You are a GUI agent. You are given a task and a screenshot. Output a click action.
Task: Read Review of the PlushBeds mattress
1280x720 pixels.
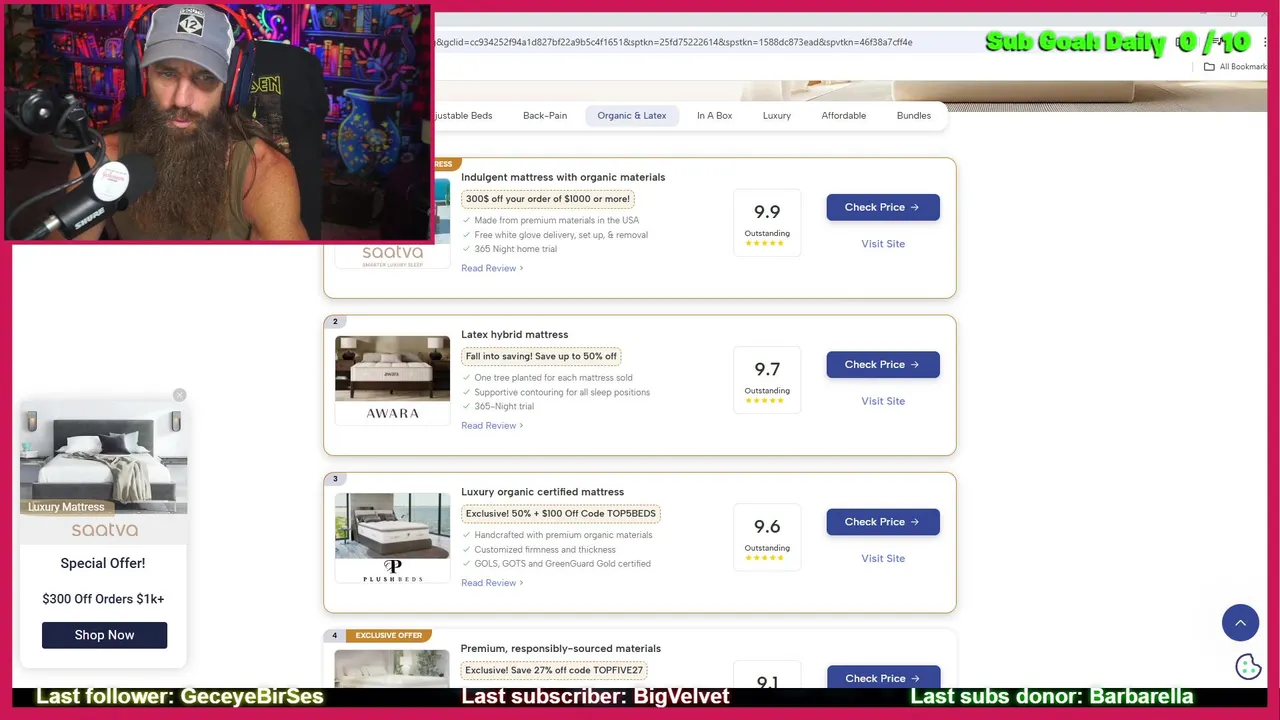pos(492,582)
